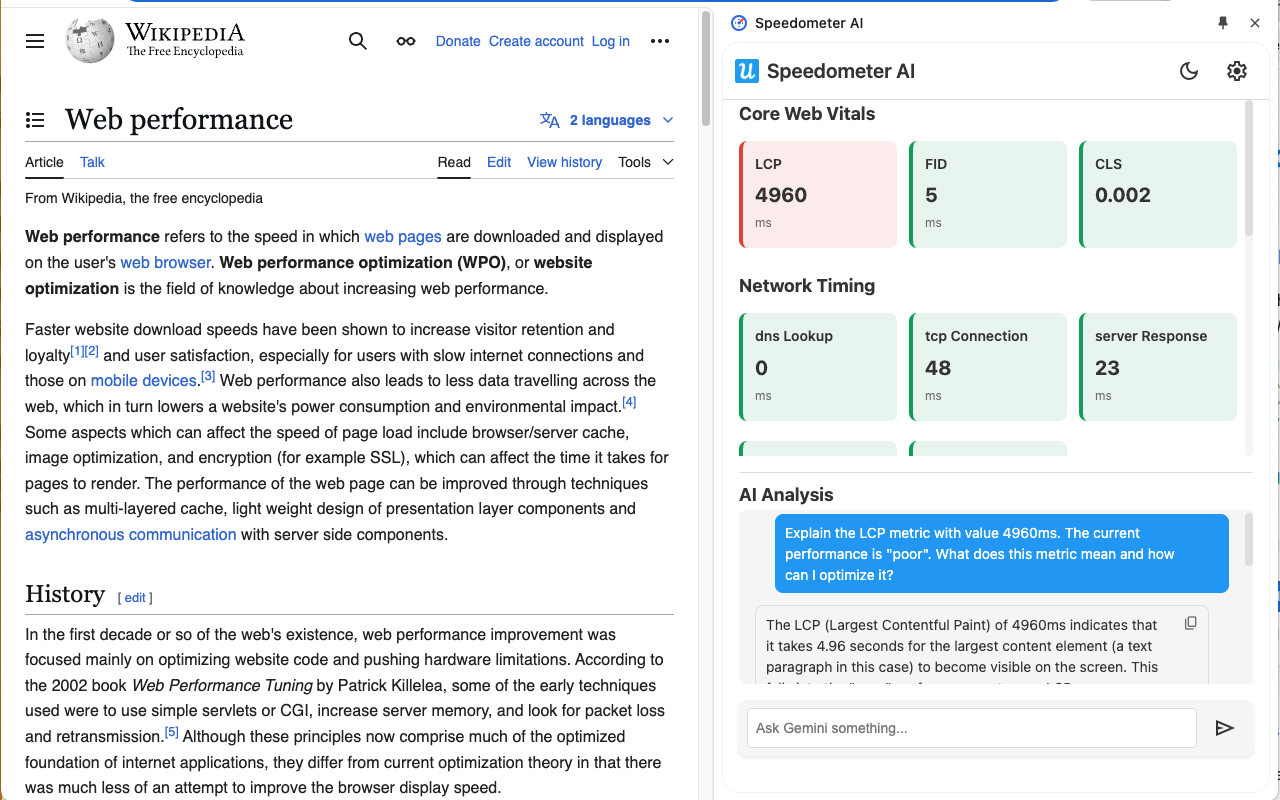This screenshot has width=1280, height=800.
Task: Open citation reference [1]
Action: 77,351
